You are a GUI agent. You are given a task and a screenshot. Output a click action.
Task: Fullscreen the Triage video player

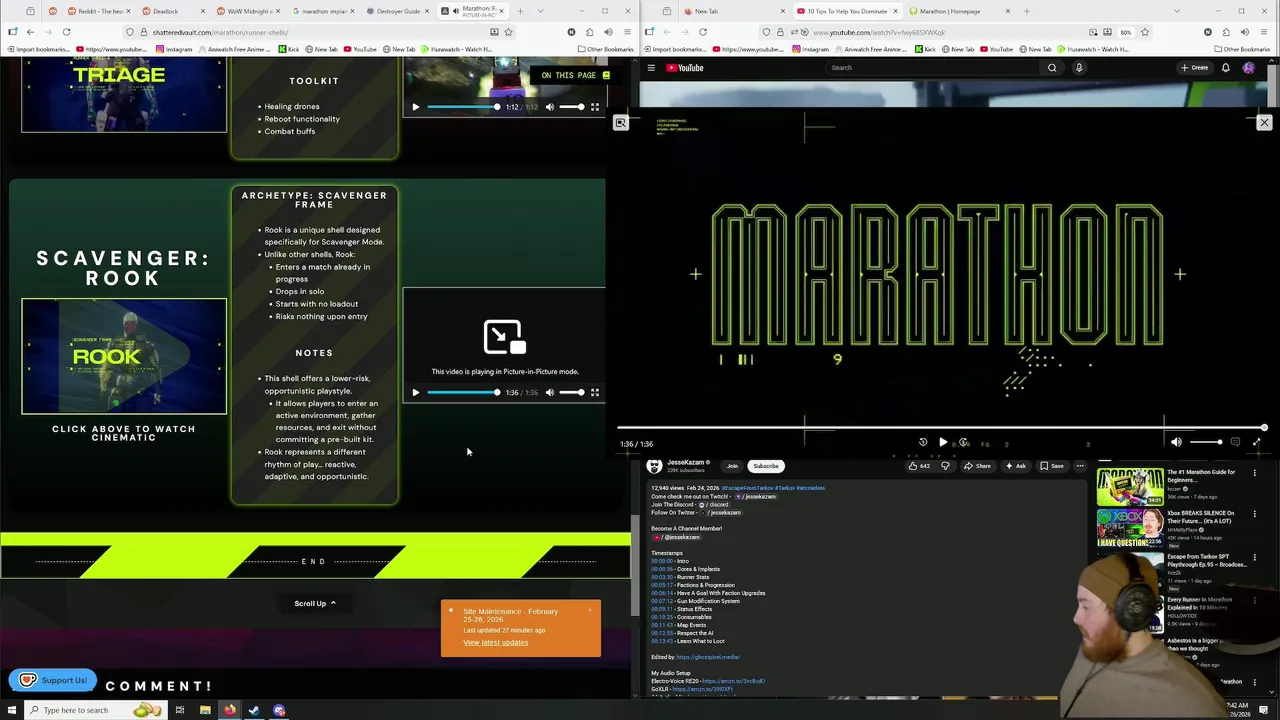pyautogui.click(x=595, y=107)
